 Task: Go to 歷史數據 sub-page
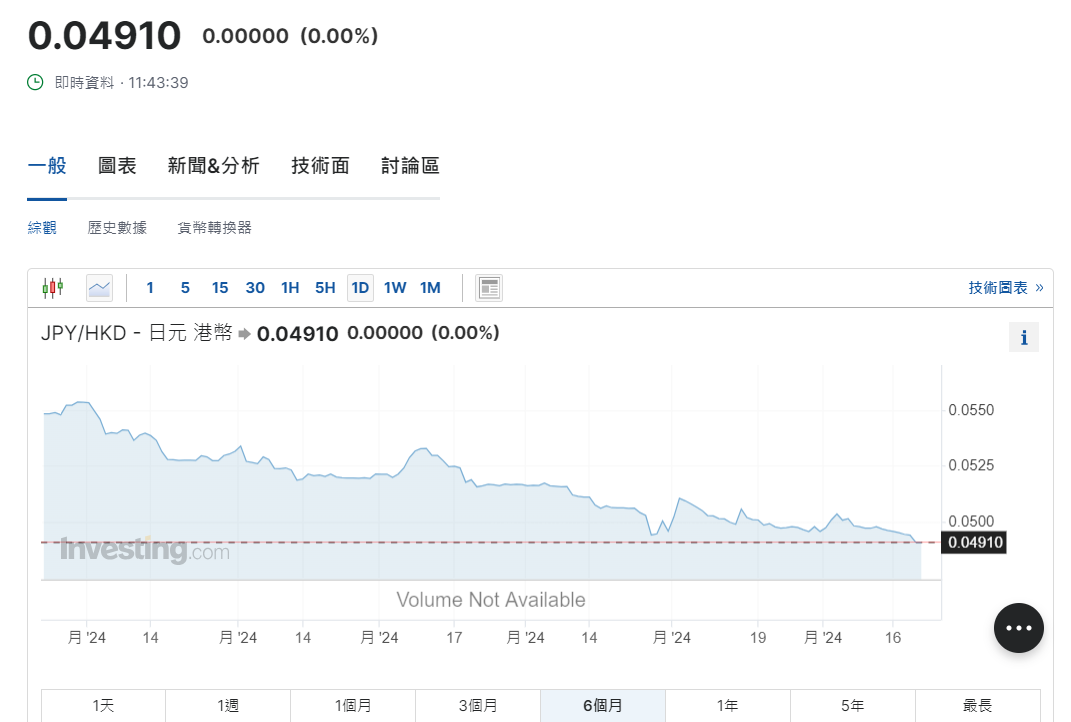pos(117,228)
